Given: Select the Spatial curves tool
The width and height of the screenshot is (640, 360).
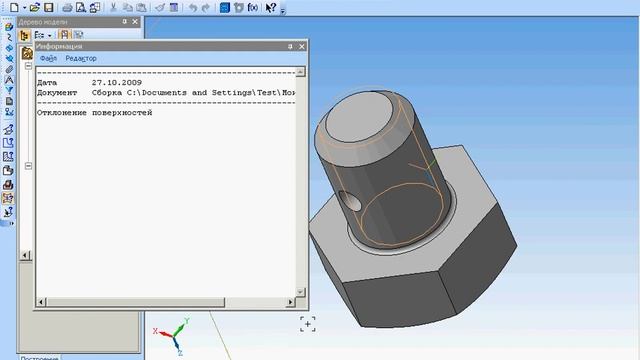Looking at the screenshot, I should pyautogui.click(x=9, y=38).
